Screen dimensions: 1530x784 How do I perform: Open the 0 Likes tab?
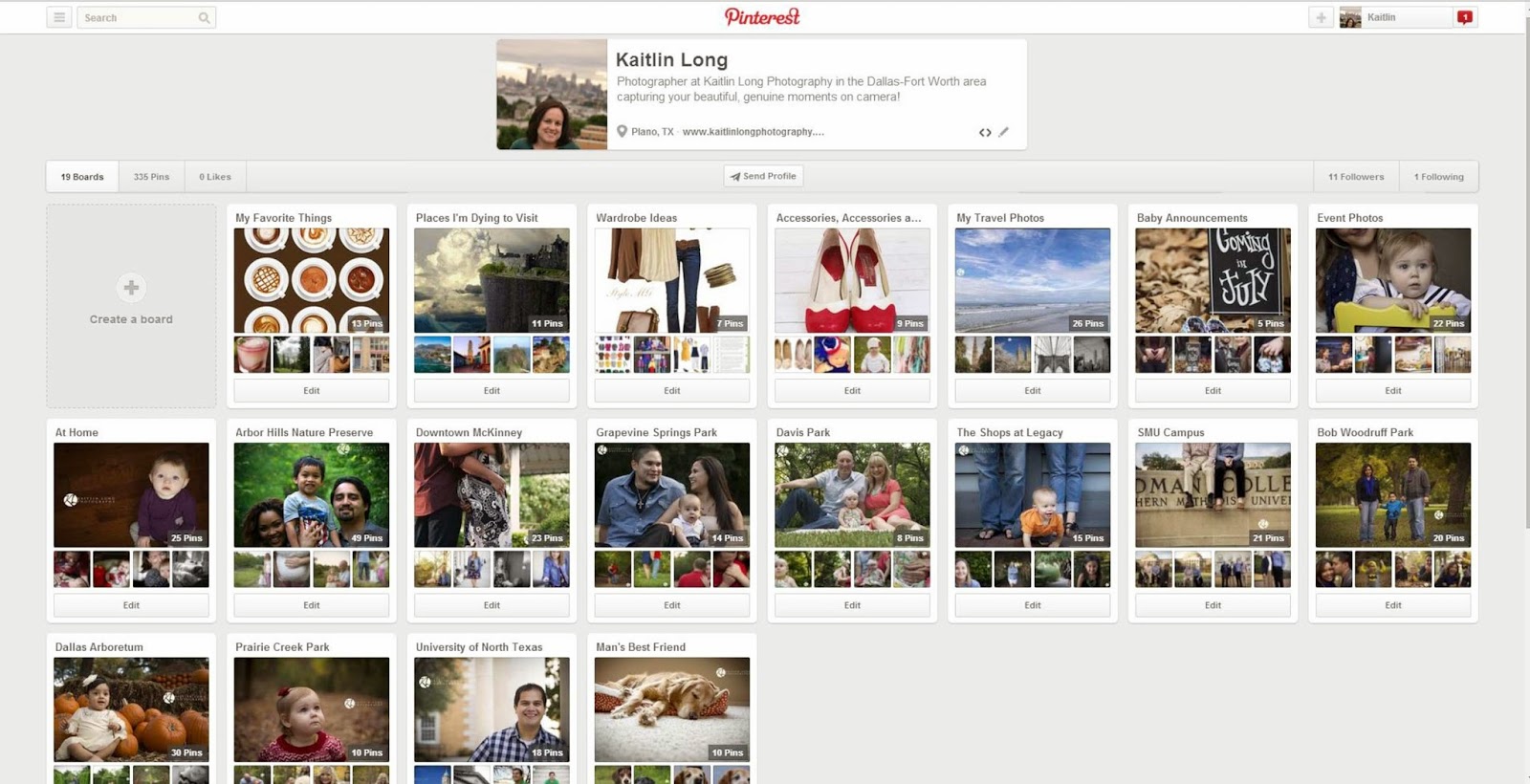[x=215, y=177]
